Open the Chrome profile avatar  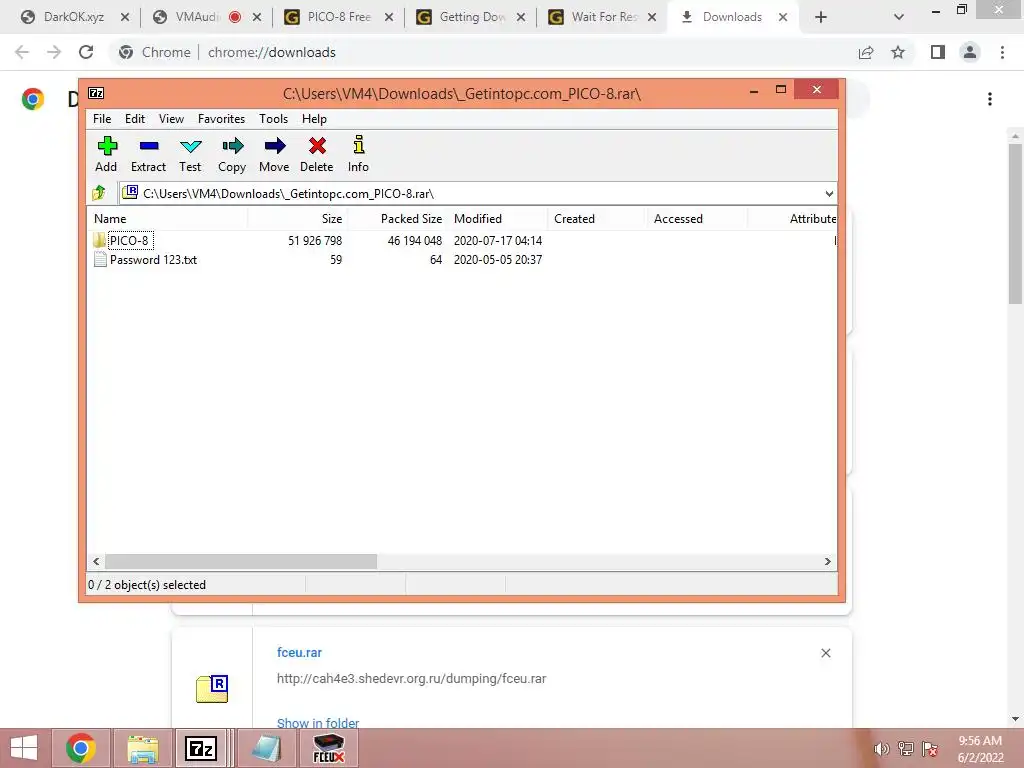[x=970, y=52]
